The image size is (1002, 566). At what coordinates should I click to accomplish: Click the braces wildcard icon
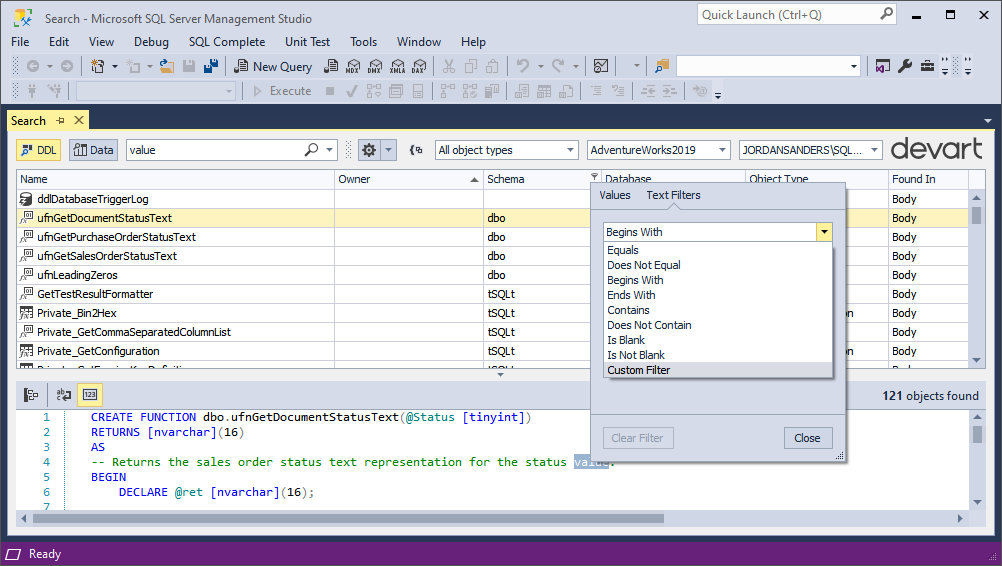point(416,150)
